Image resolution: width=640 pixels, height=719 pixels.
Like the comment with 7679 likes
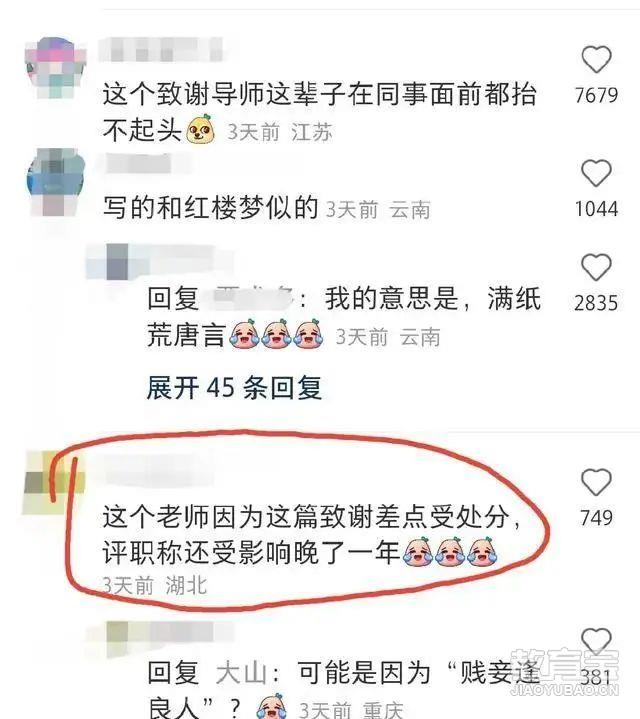click(596, 59)
